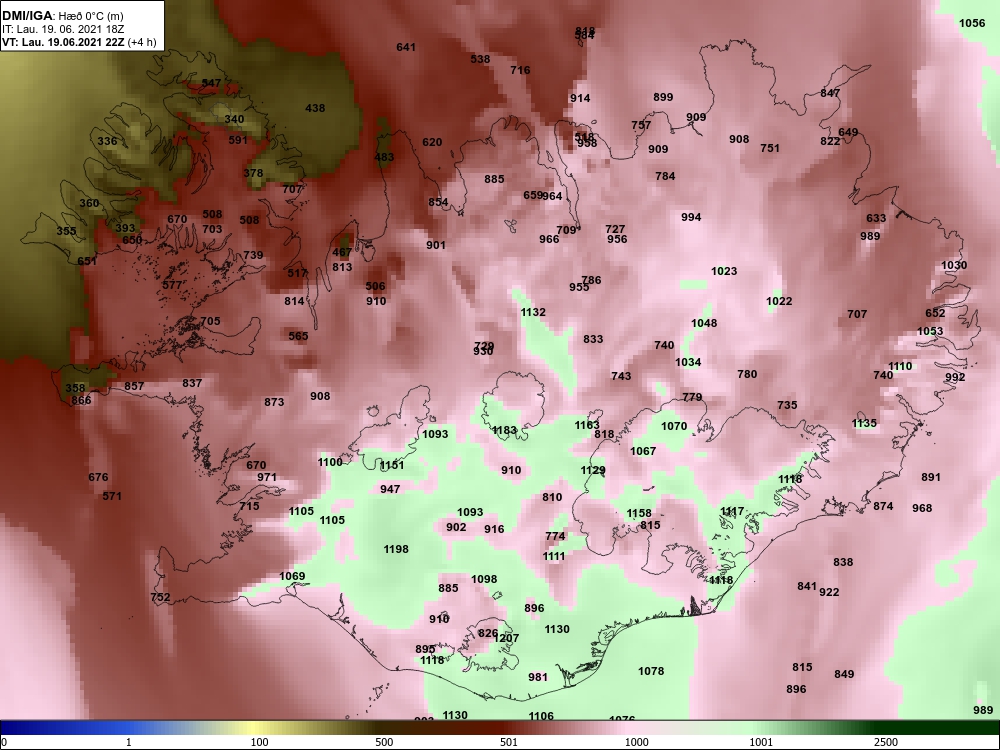This screenshot has width=1000, height=750.
Task: Pick the 676 value over the sea
Action: [98, 477]
